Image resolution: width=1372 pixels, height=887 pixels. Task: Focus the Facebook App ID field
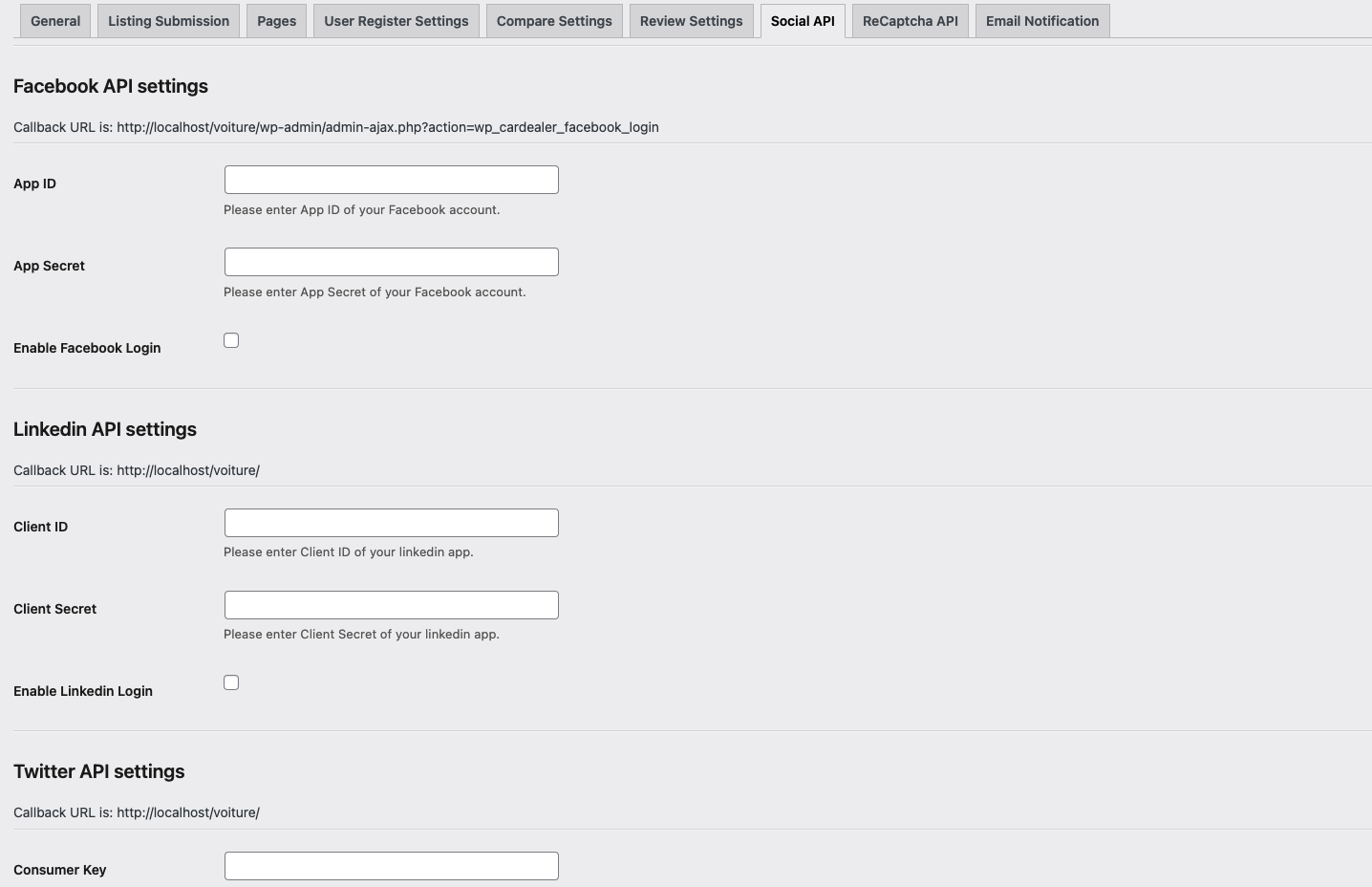pyautogui.click(x=391, y=180)
